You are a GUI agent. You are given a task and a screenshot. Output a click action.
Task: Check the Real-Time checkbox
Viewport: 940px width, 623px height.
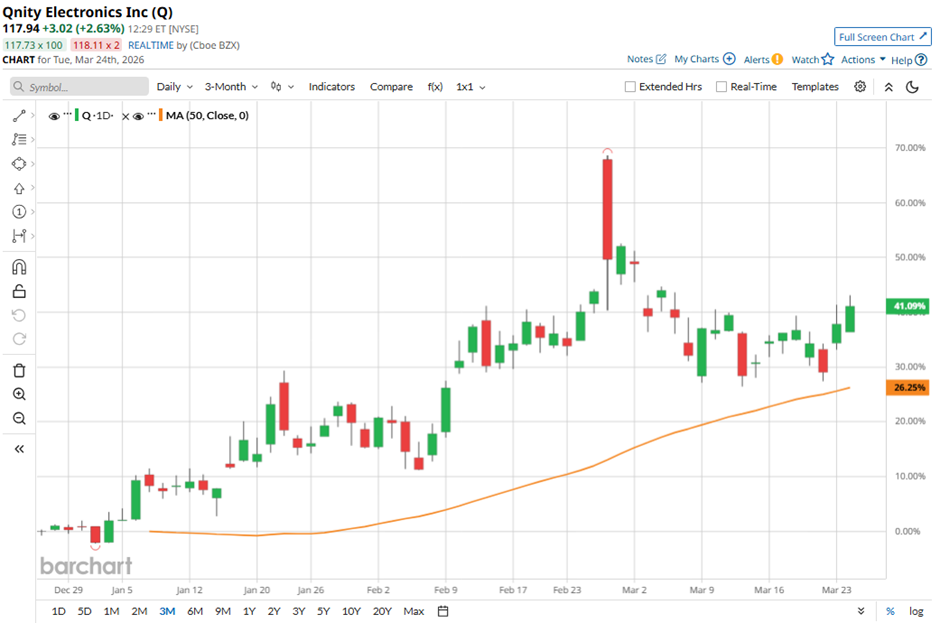[721, 87]
